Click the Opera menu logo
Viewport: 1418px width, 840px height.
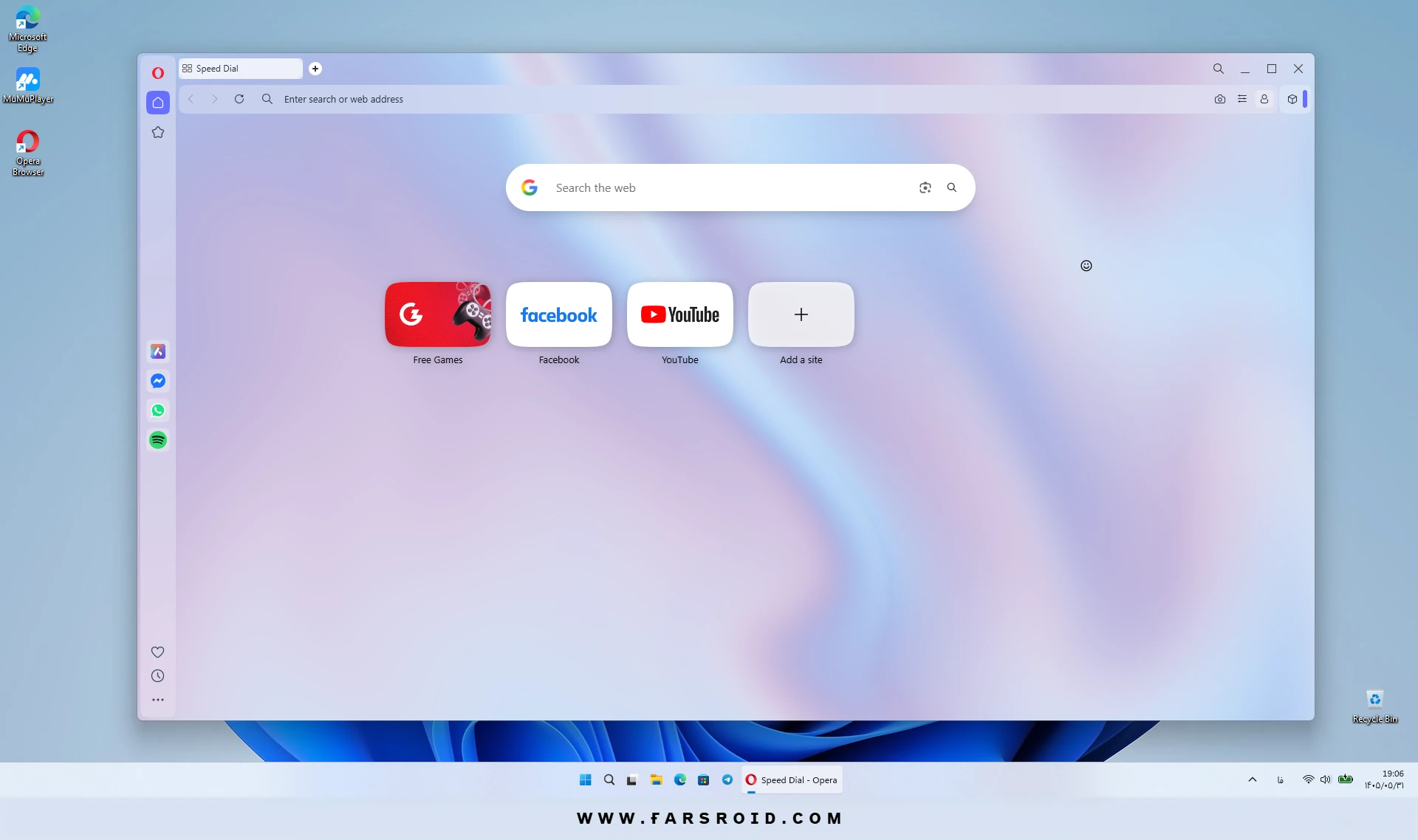tap(158, 72)
